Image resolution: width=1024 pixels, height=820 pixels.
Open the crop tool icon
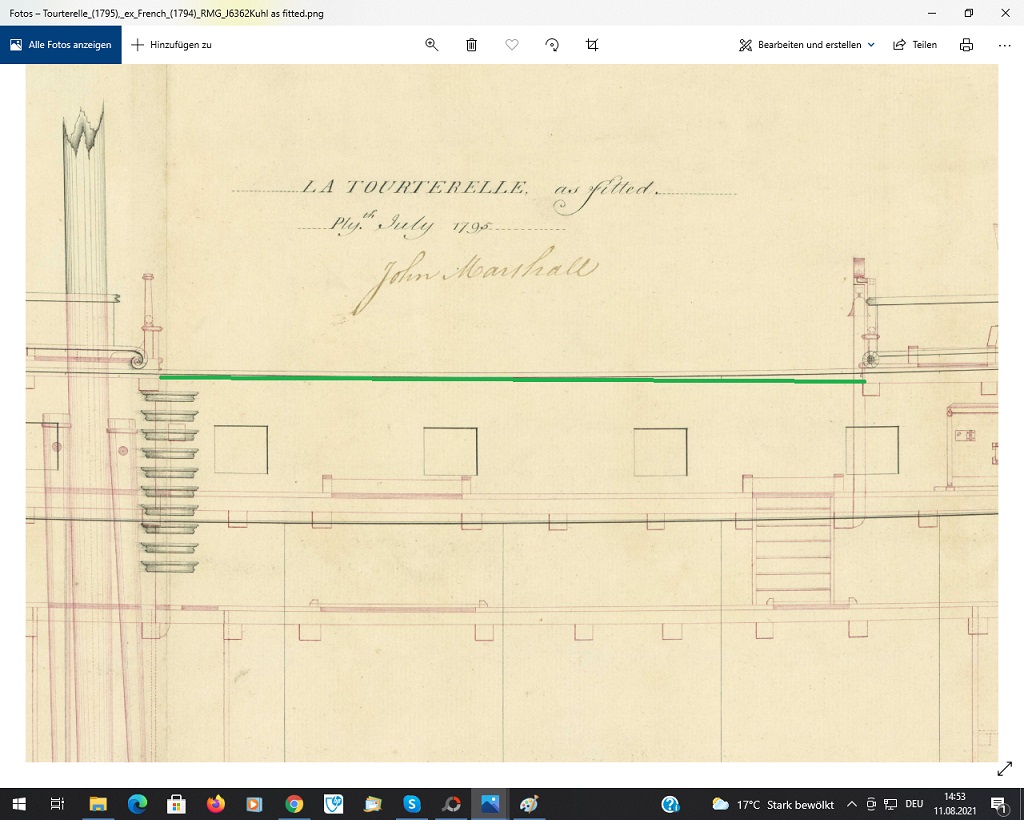point(592,44)
